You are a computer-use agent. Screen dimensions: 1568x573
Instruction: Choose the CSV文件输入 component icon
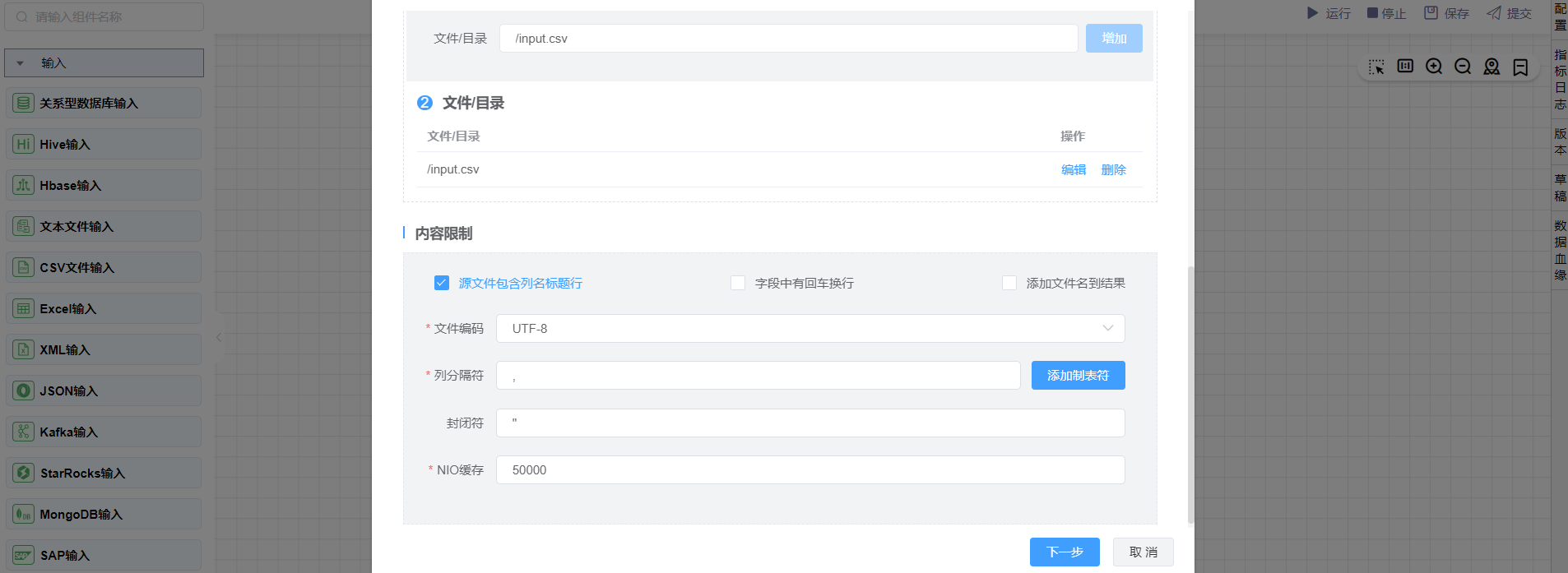[24, 268]
